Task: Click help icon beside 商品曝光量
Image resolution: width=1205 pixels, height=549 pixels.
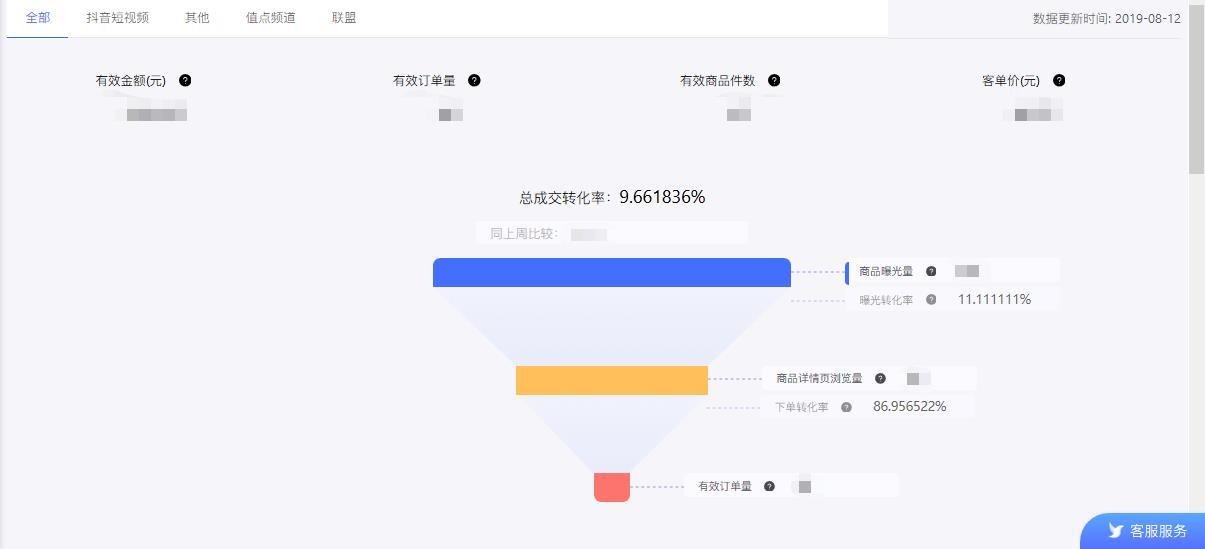Action: tap(931, 271)
